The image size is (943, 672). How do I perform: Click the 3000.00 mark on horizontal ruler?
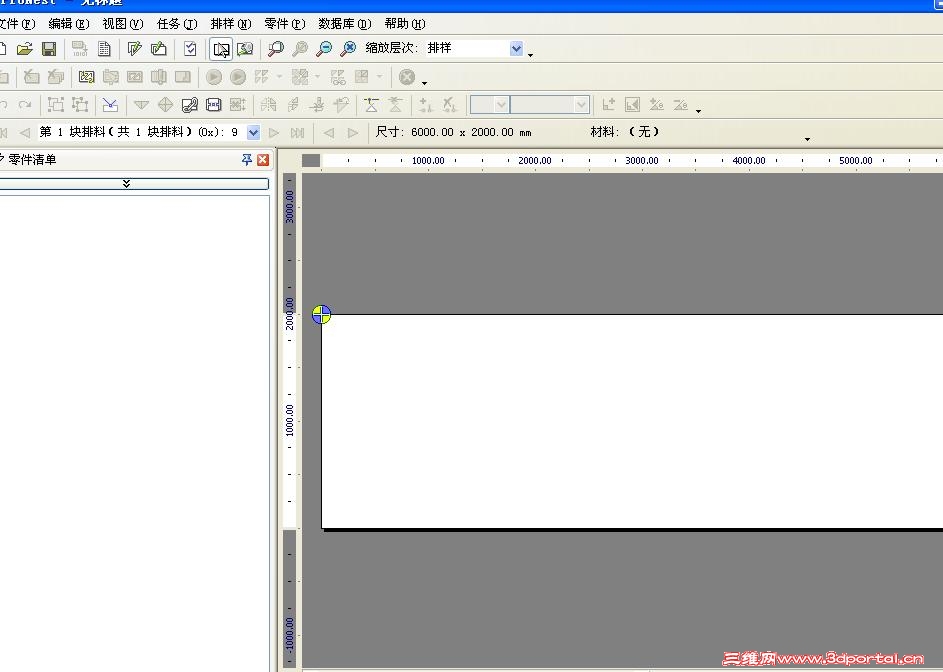[642, 161]
